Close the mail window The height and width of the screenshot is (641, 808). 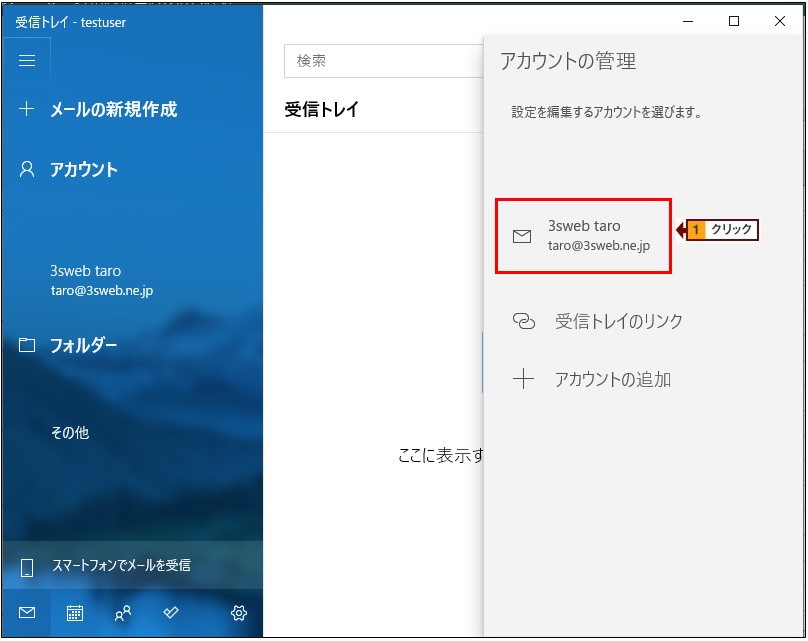pyautogui.click(x=780, y=21)
